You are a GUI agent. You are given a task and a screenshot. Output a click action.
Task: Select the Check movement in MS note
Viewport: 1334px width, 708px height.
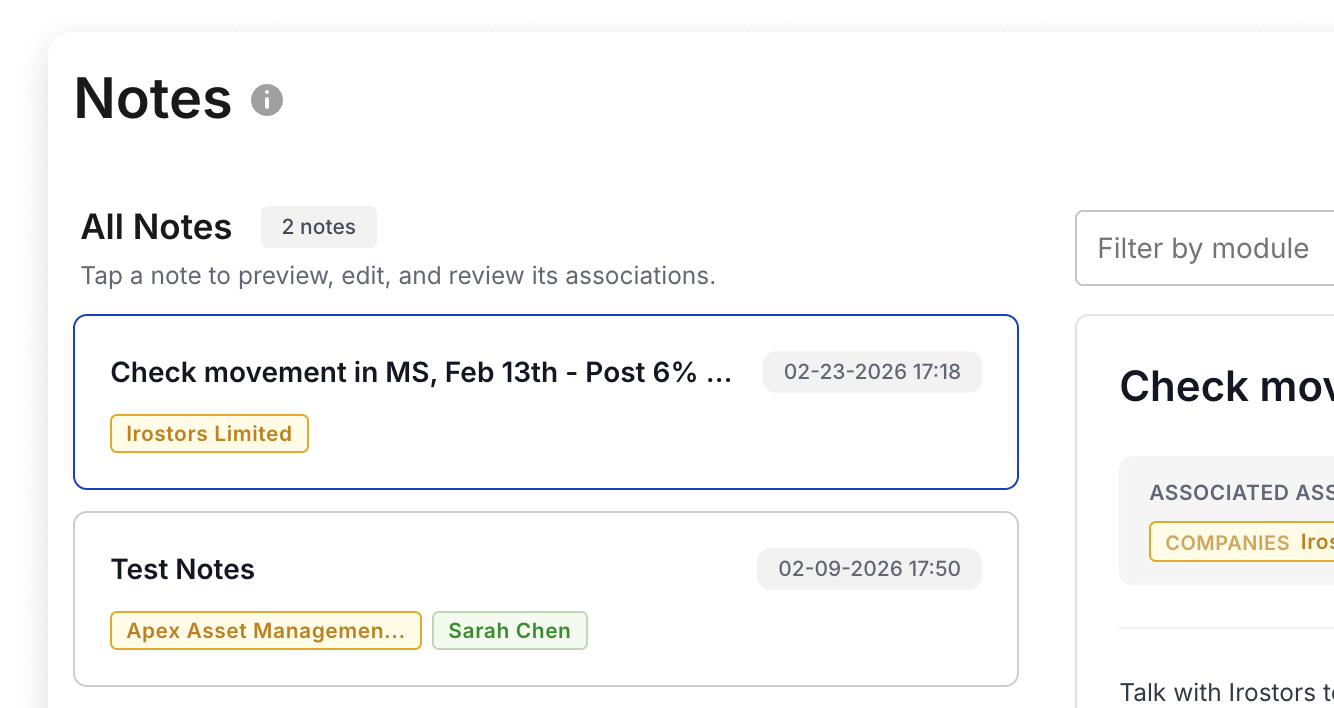click(546, 402)
